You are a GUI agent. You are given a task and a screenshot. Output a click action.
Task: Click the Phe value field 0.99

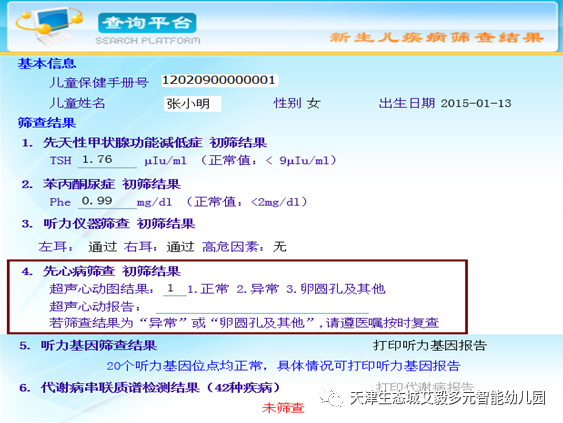[107, 201]
